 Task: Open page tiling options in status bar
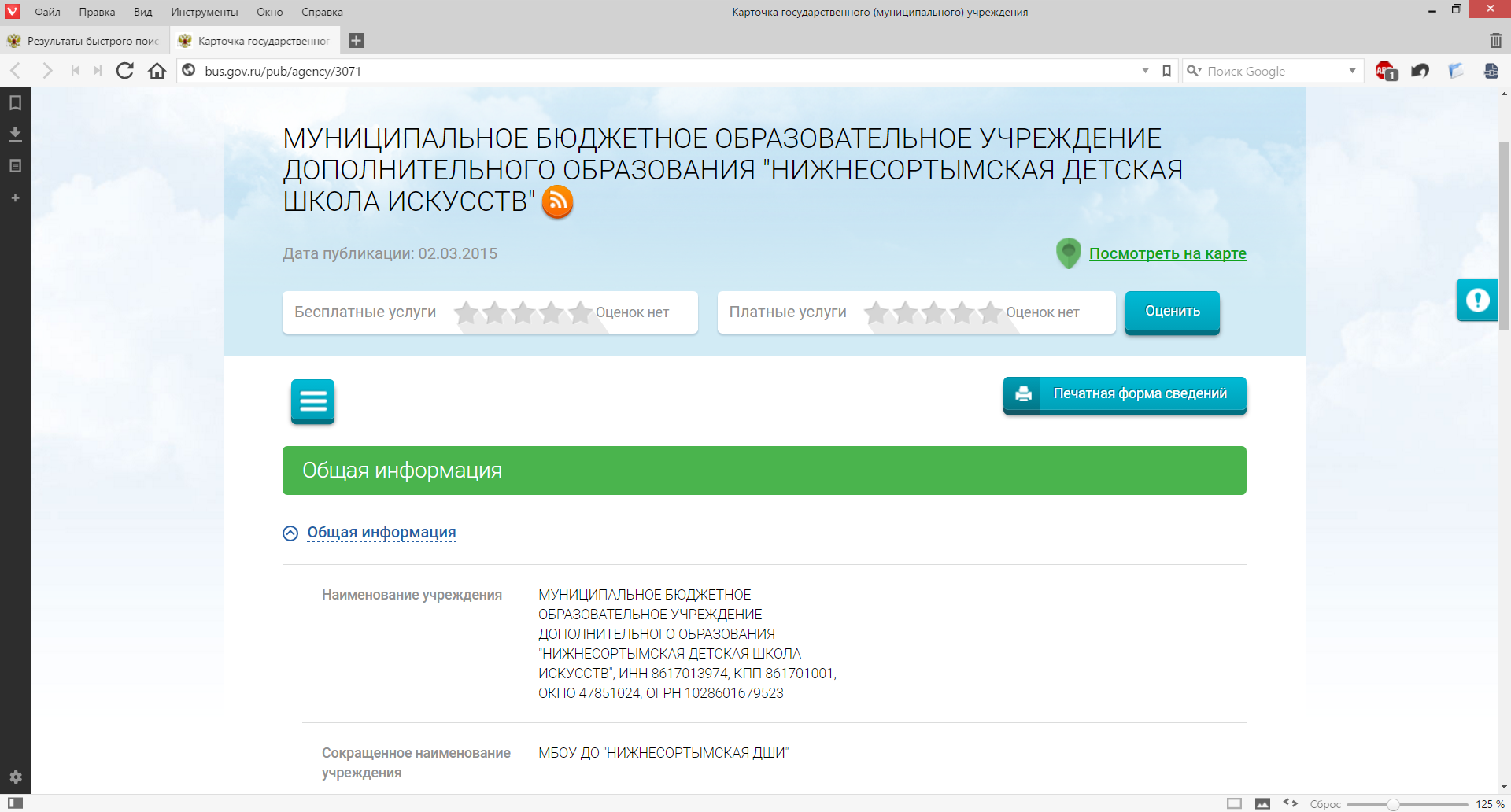click(1234, 803)
